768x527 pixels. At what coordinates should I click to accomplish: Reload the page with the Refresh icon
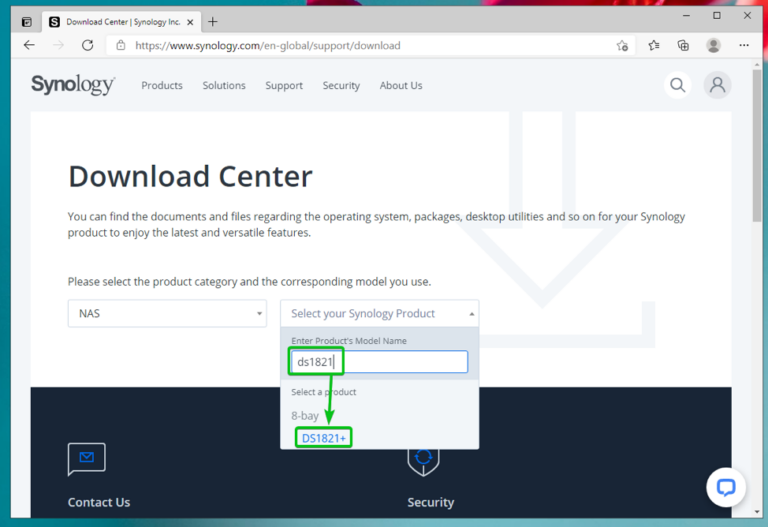88,46
